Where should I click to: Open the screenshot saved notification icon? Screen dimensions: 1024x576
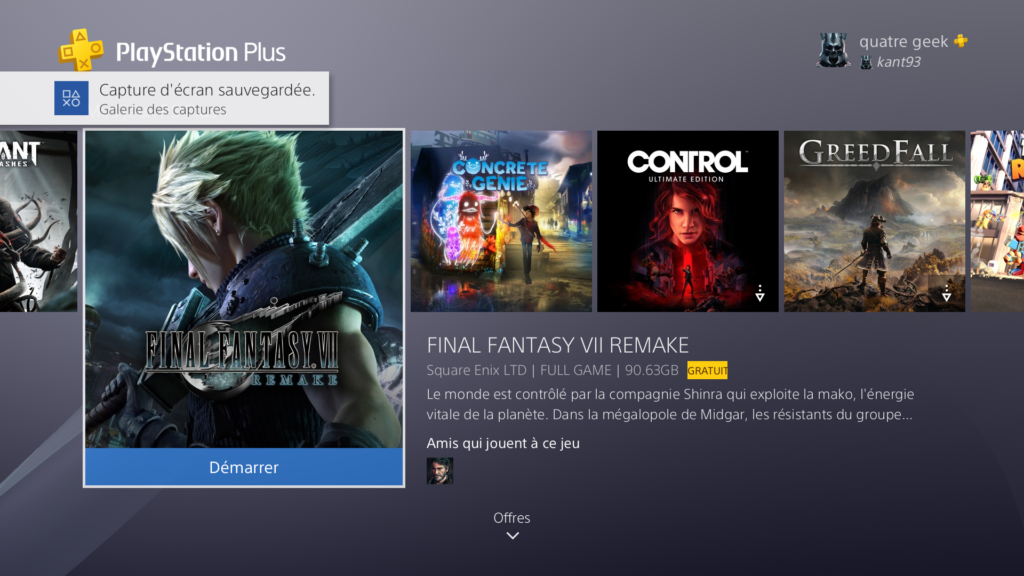tap(71, 98)
